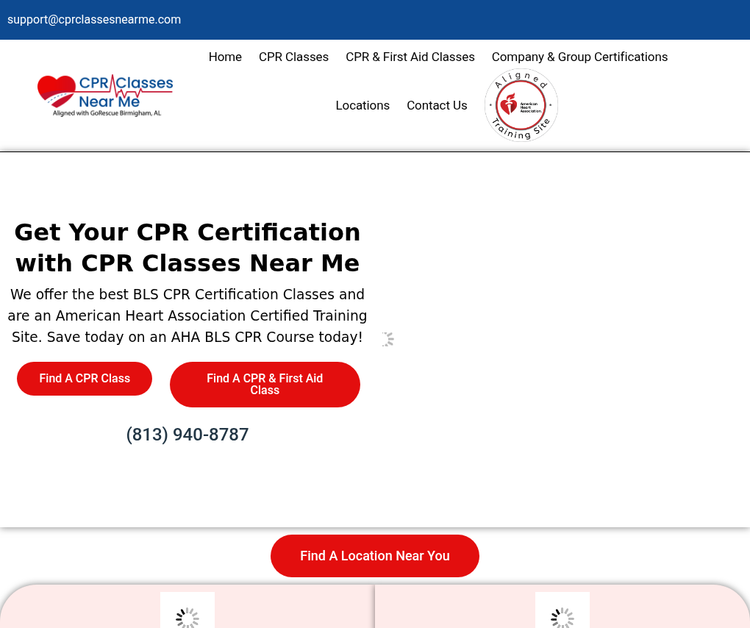Click the 'Get Your CPR Certification' heading
This screenshot has height=628, width=750.
point(187,247)
